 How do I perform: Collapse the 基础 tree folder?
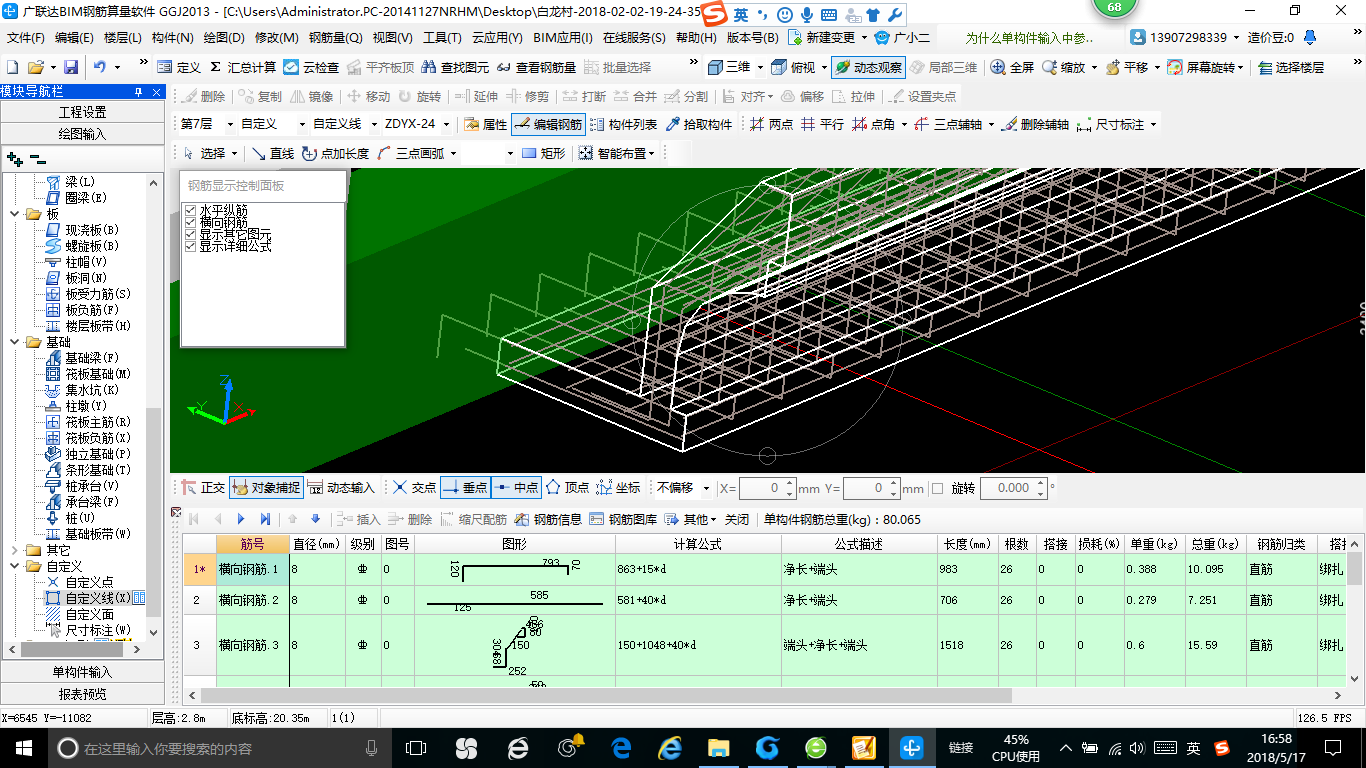[15, 342]
